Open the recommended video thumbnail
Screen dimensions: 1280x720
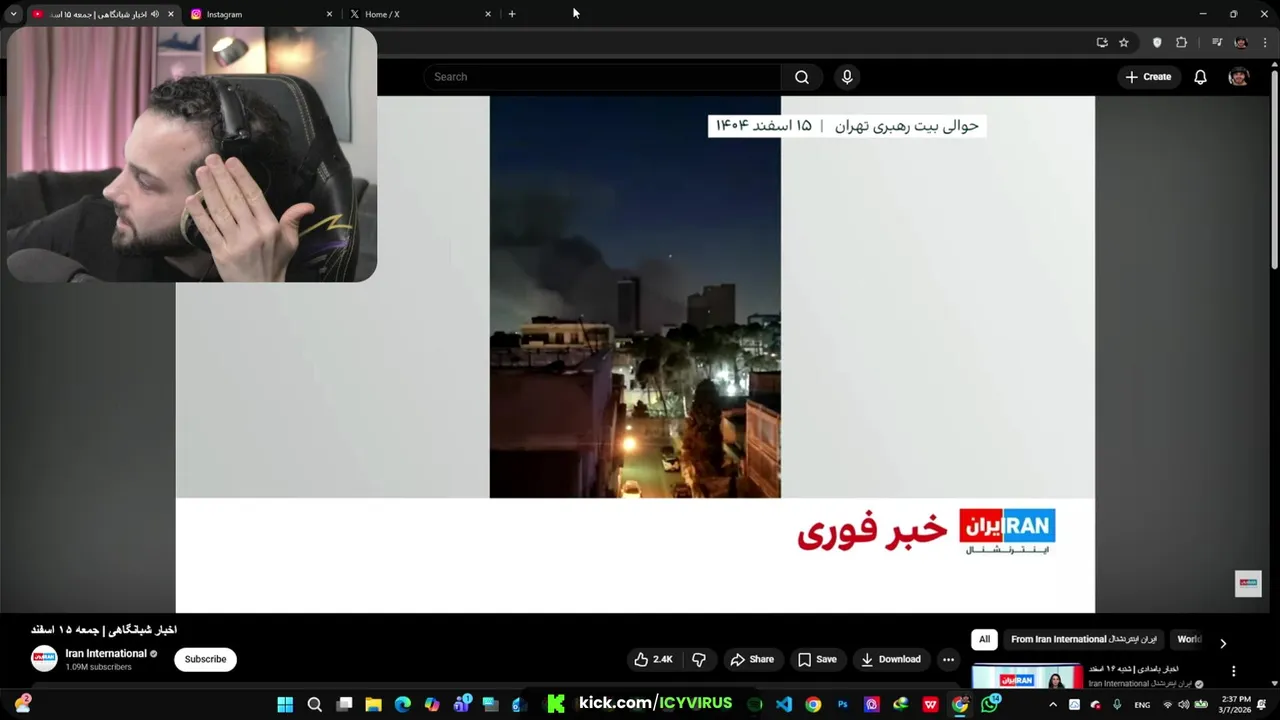click(1027, 677)
